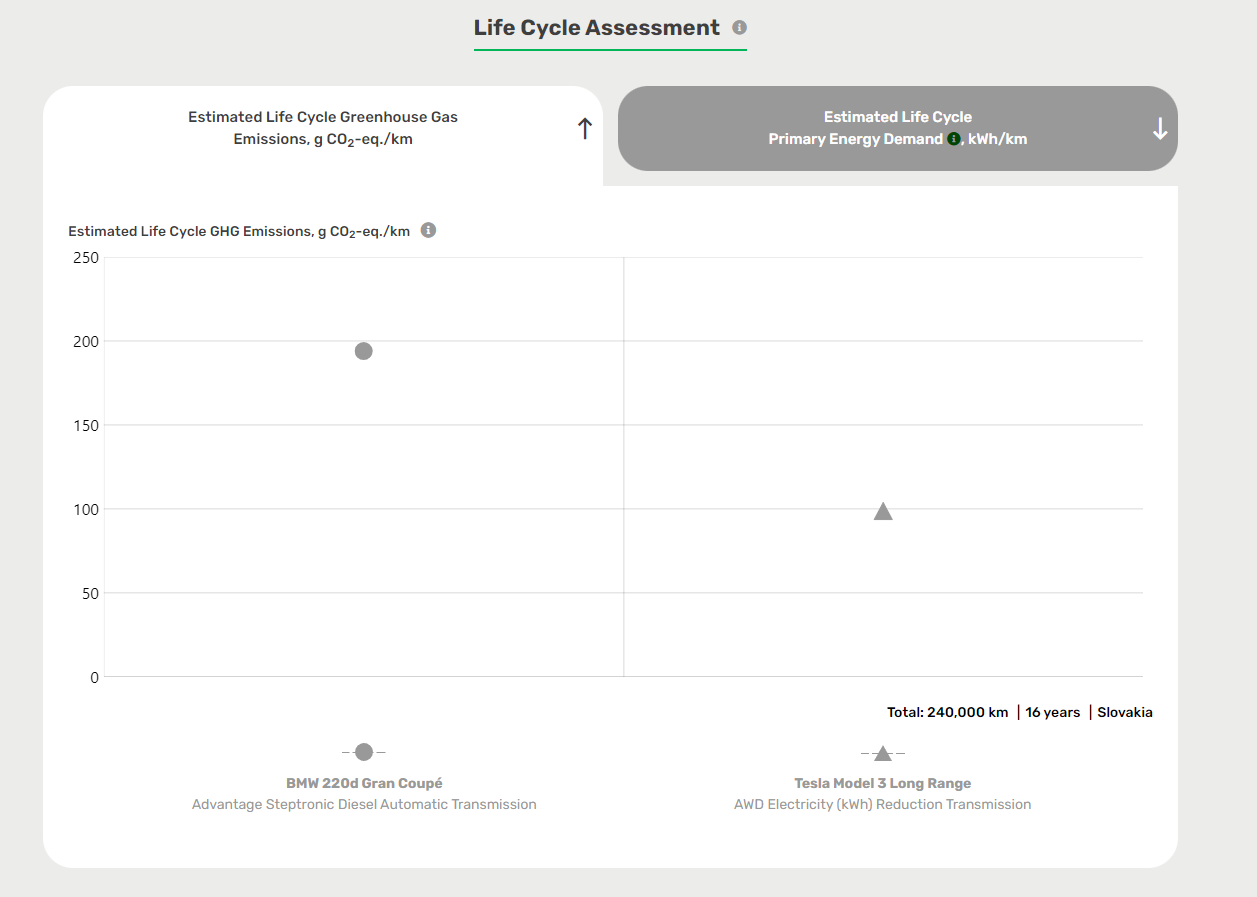Screen dimensions: 1257x897
Task: Click the Advantage Steptronic Diesel Automatic Transmission text
Action: pyautogui.click(x=364, y=804)
